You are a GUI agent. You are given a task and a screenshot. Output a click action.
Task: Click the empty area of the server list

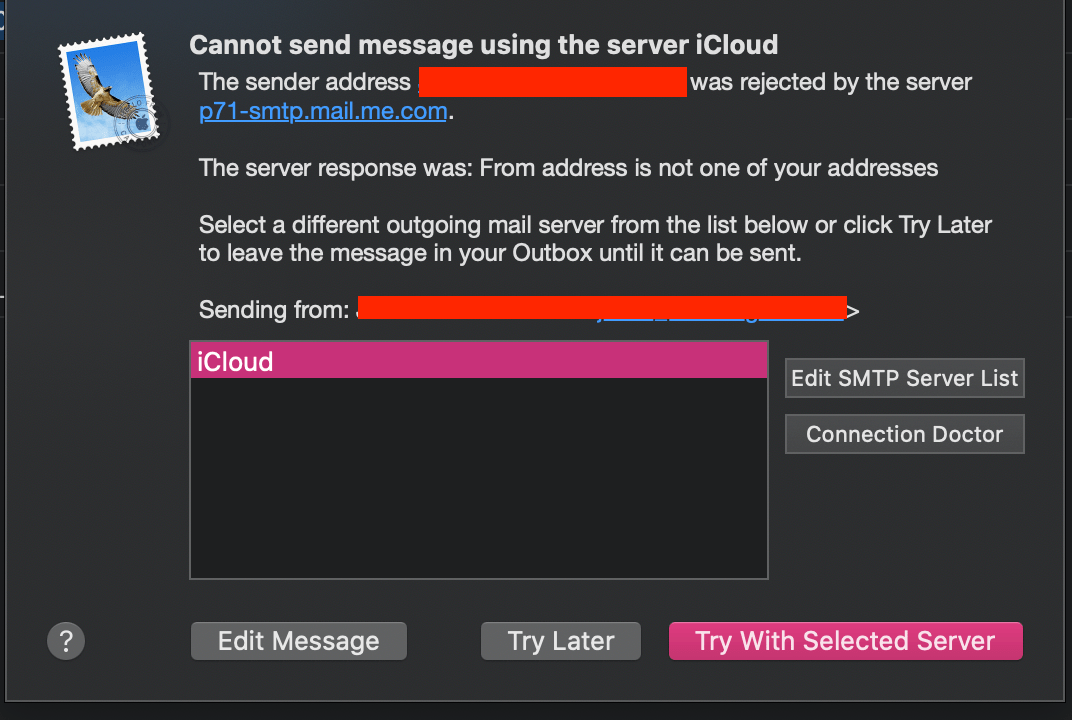(x=479, y=478)
